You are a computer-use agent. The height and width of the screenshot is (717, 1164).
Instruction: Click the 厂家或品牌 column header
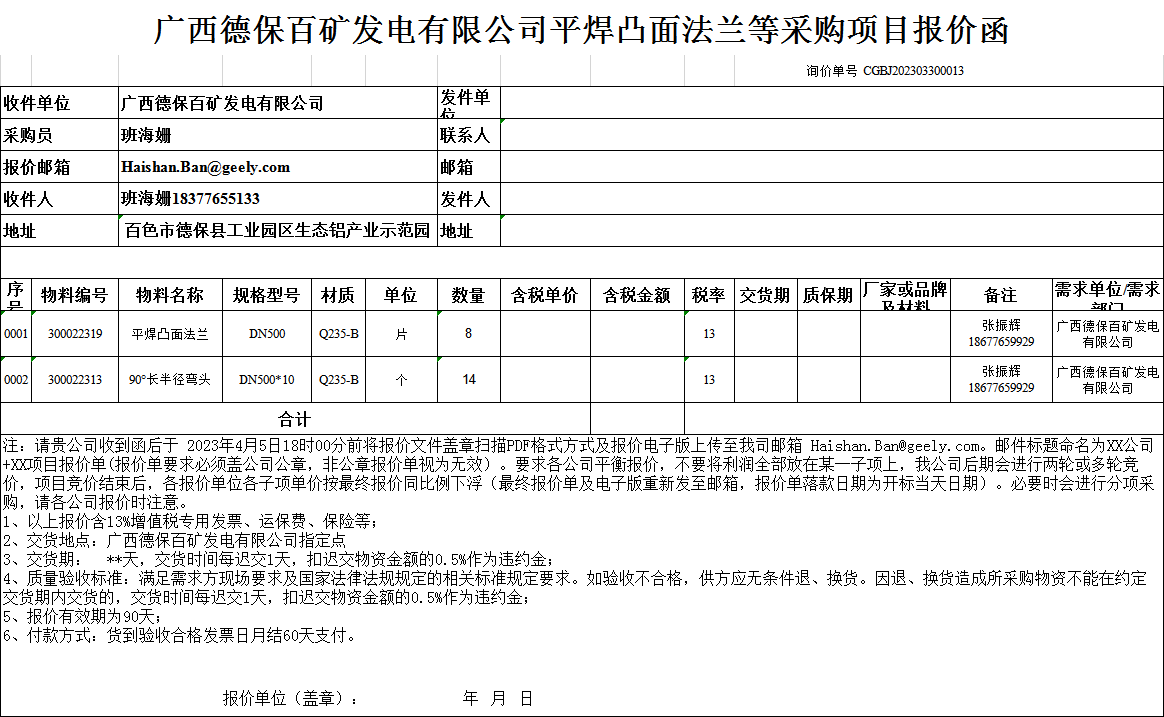click(x=906, y=295)
